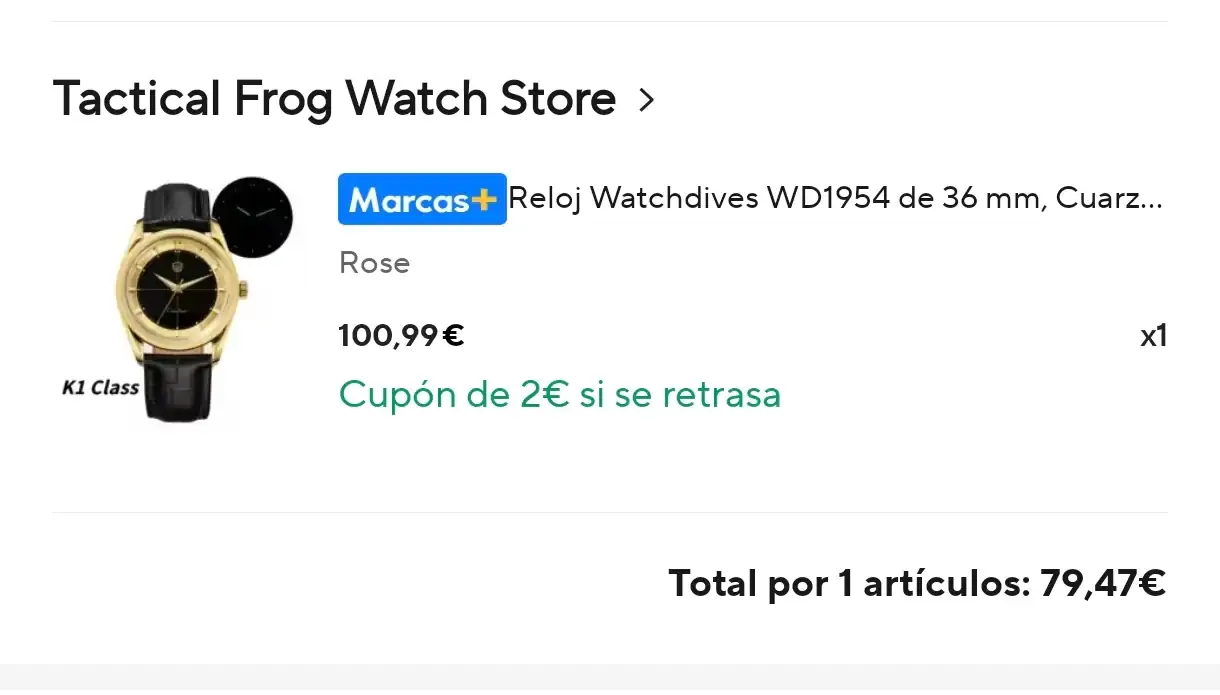Click the Total por 1 artículos label
The width and height of the screenshot is (1220, 695).
point(849,583)
